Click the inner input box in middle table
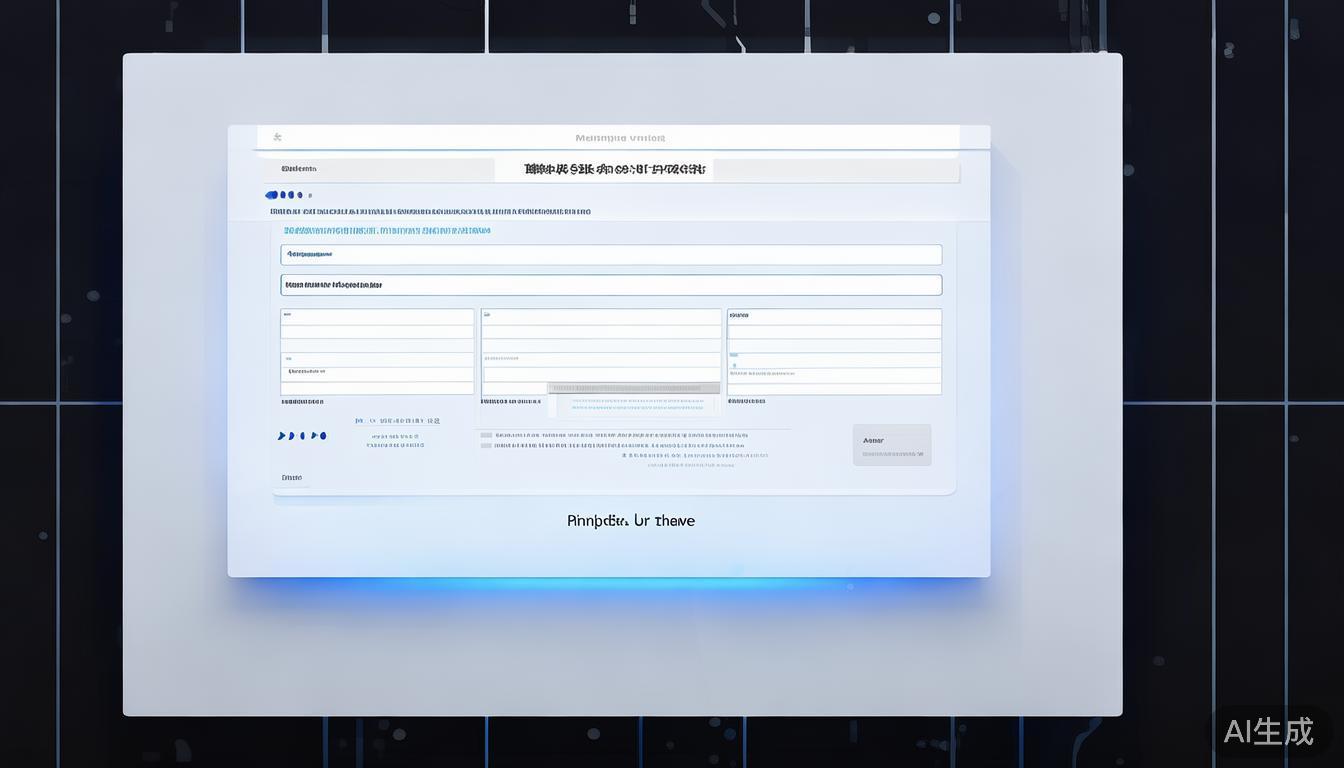Screen dimensions: 1344x768 click(601, 374)
